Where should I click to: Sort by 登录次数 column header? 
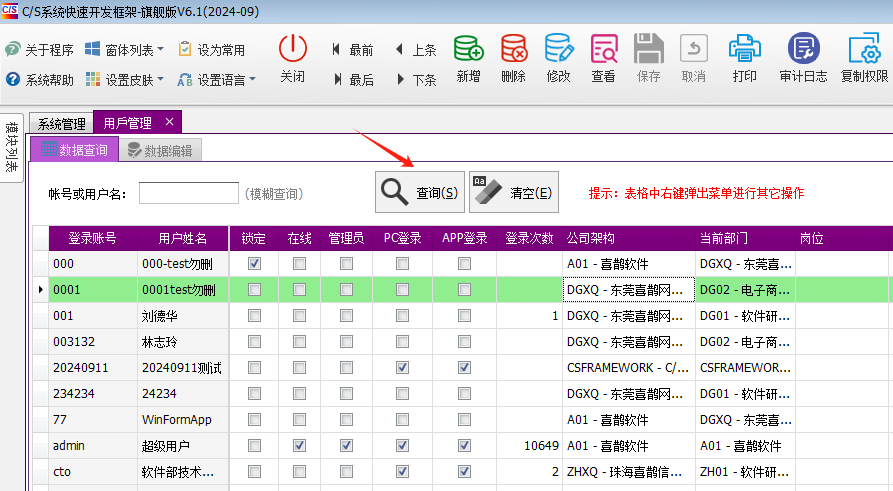click(x=529, y=238)
